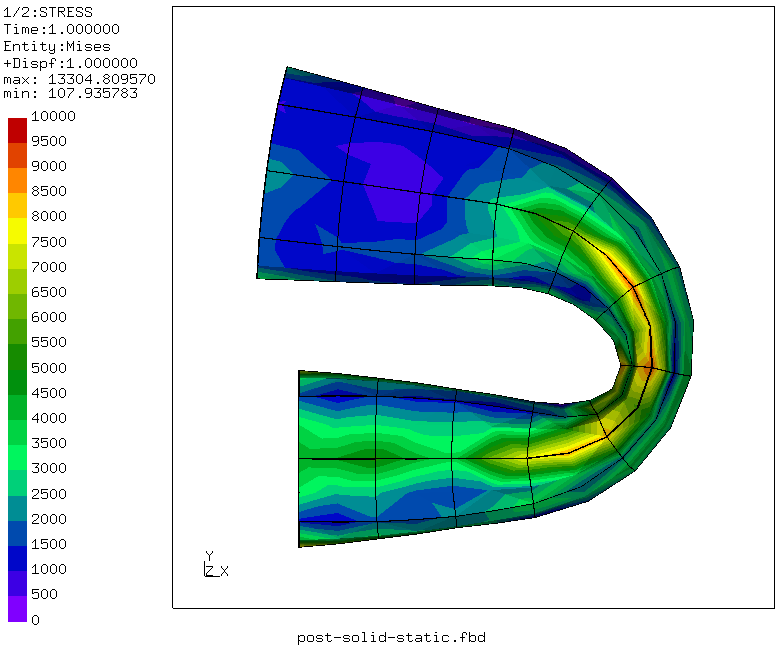784x672 pixels.
Task: Click the legend value 5000
Action: tap(48, 368)
